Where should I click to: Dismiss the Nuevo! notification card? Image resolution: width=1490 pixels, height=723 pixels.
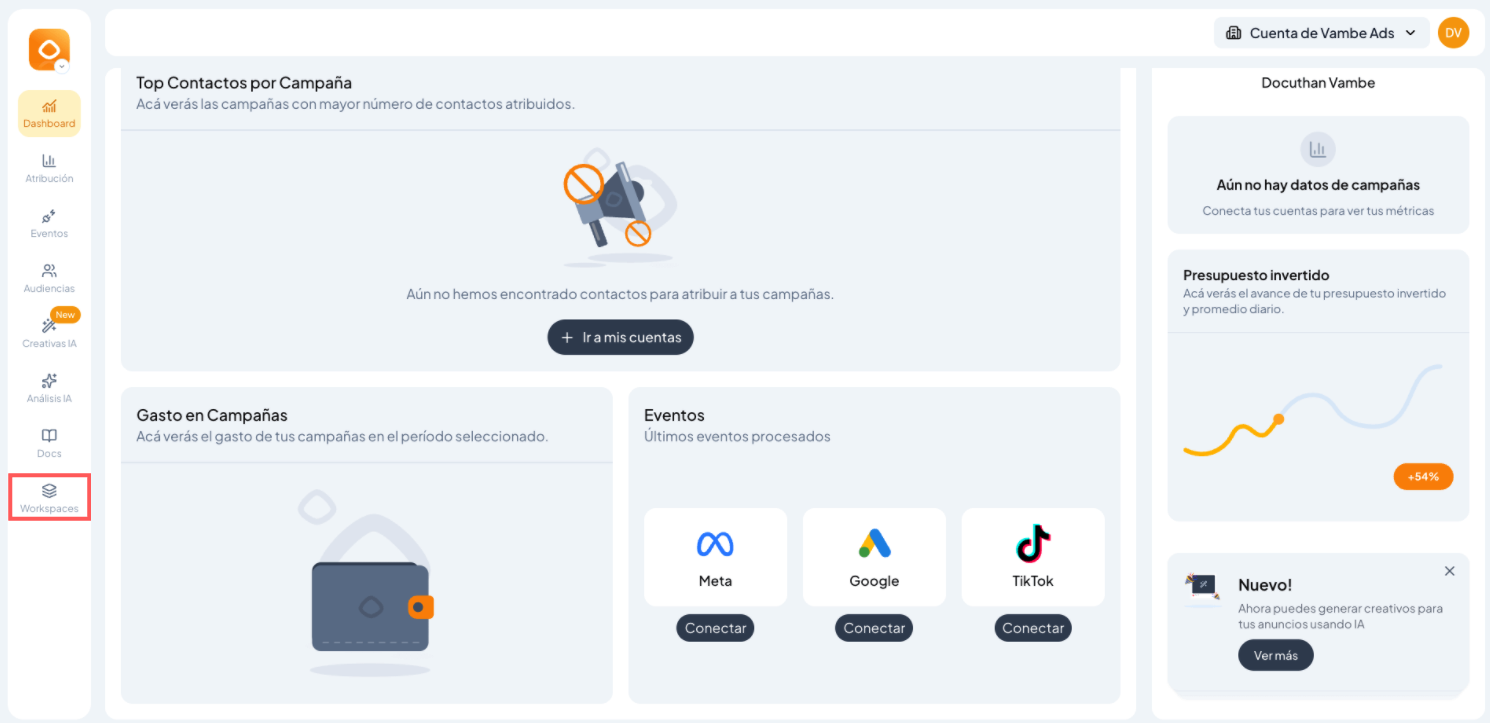(x=1449, y=571)
